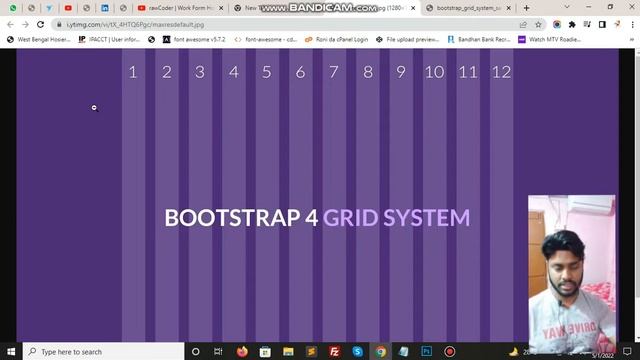
Task: Switch to the pinned LinkedIn tab
Action: click(x=105, y=8)
